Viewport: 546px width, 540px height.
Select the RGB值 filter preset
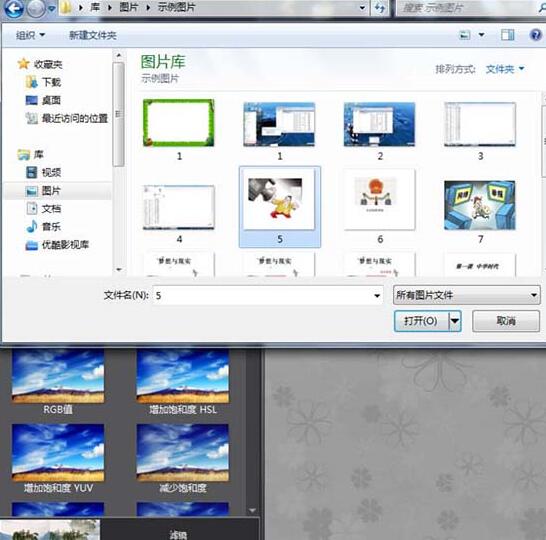click(58, 382)
